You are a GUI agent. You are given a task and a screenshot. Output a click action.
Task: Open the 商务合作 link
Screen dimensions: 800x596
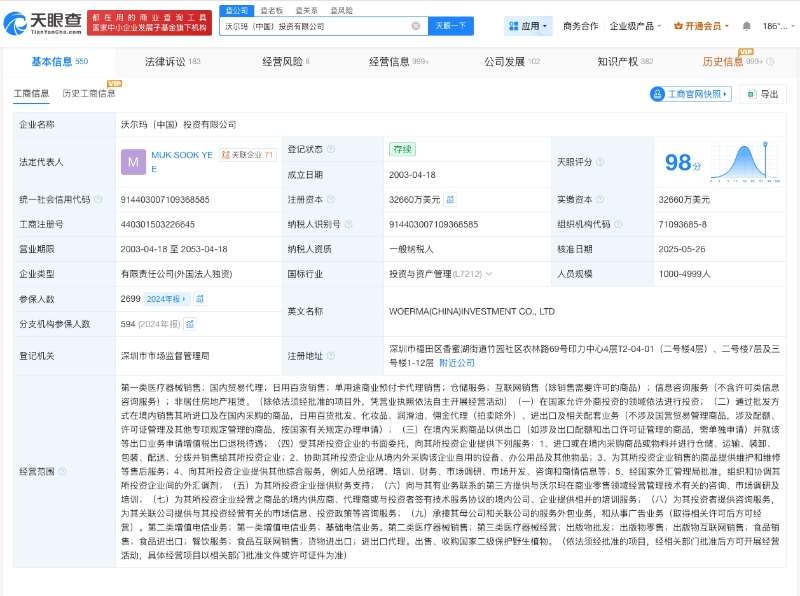[580, 26]
